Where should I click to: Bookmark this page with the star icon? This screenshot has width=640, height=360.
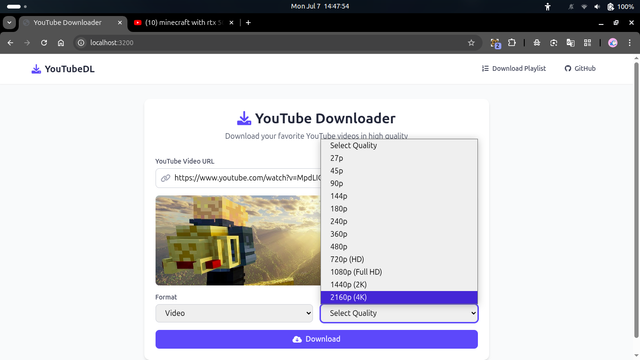click(x=471, y=43)
